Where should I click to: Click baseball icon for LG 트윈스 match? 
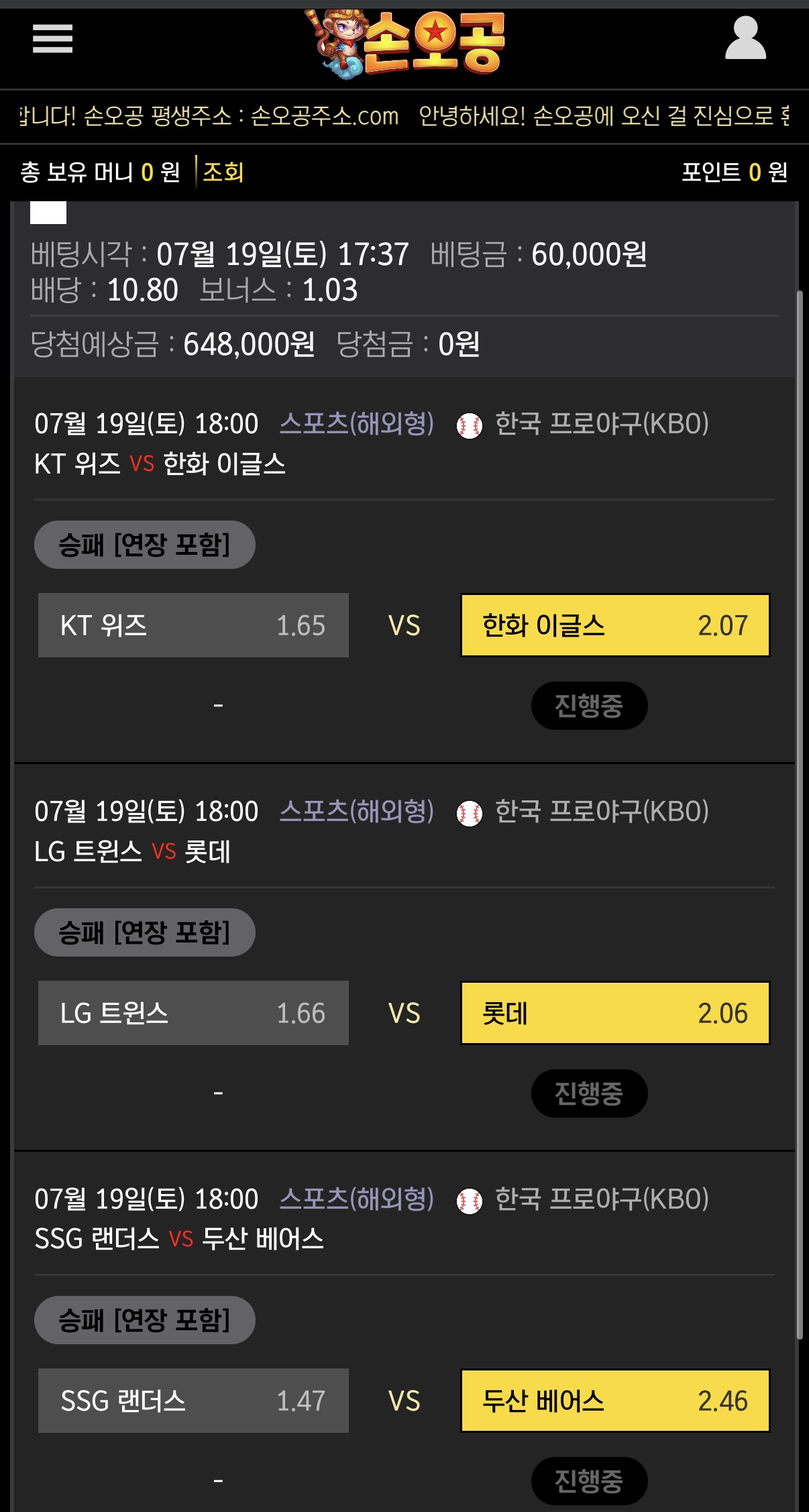click(470, 813)
